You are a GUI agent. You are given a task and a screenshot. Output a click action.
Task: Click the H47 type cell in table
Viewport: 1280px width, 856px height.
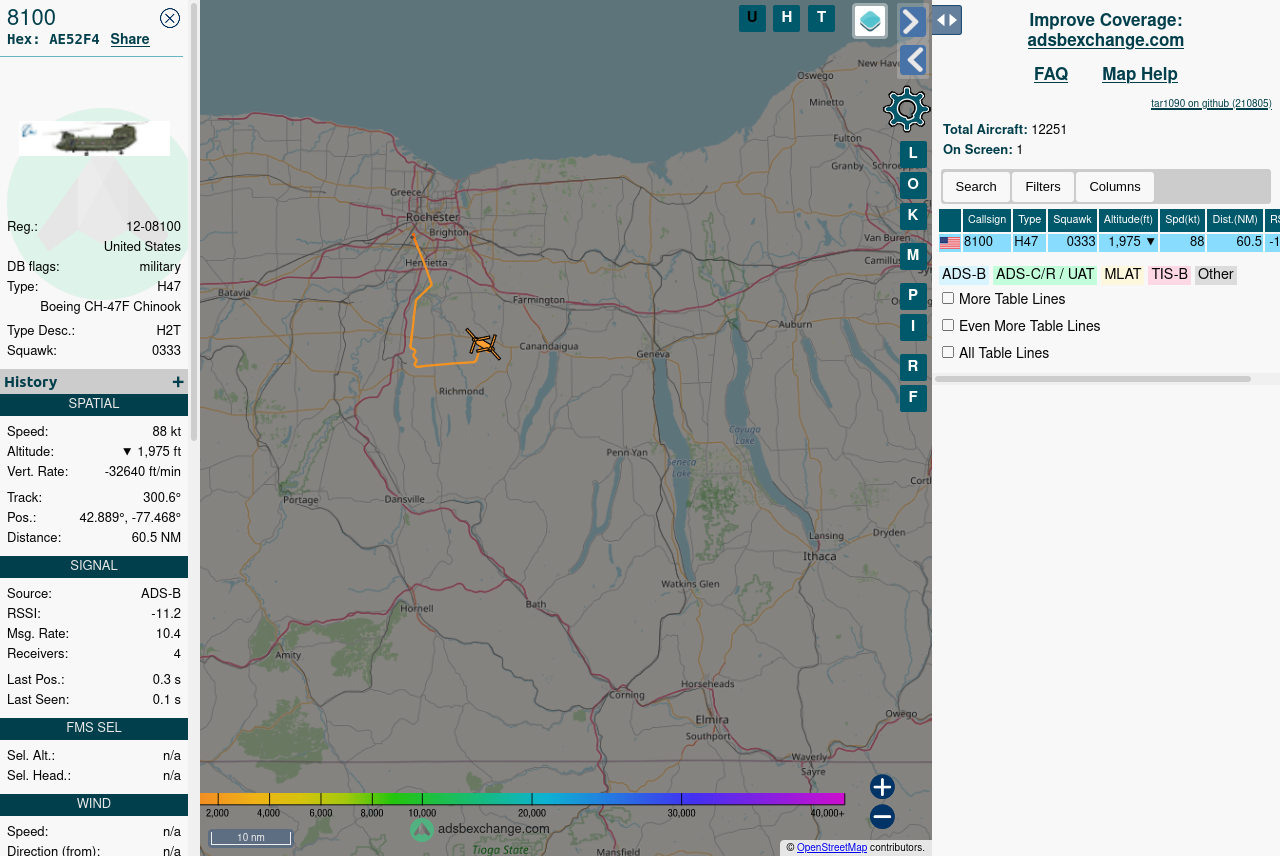point(1030,242)
